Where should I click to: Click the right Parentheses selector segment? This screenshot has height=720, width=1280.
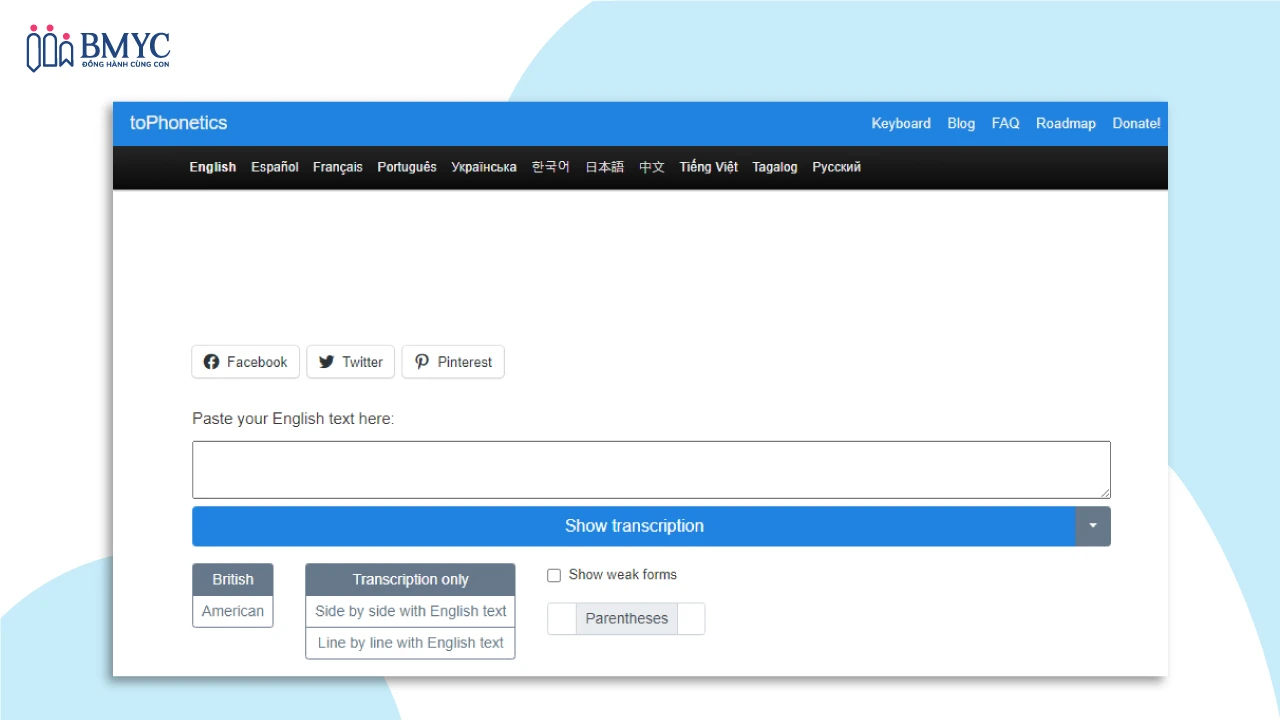tap(691, 619)
